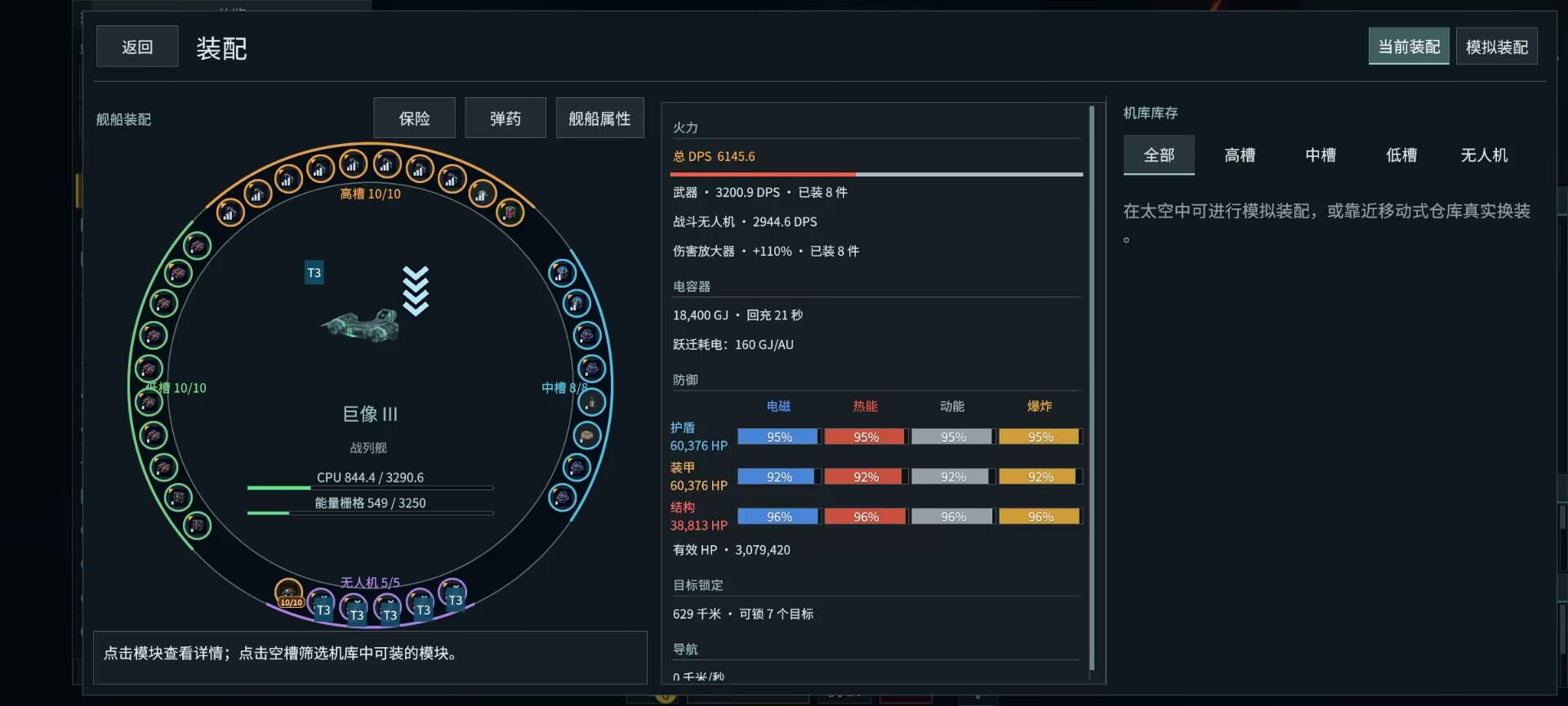
Task: Click the 战斗无人机 2944.6 DPS line
Action: [x=745, y=221]
